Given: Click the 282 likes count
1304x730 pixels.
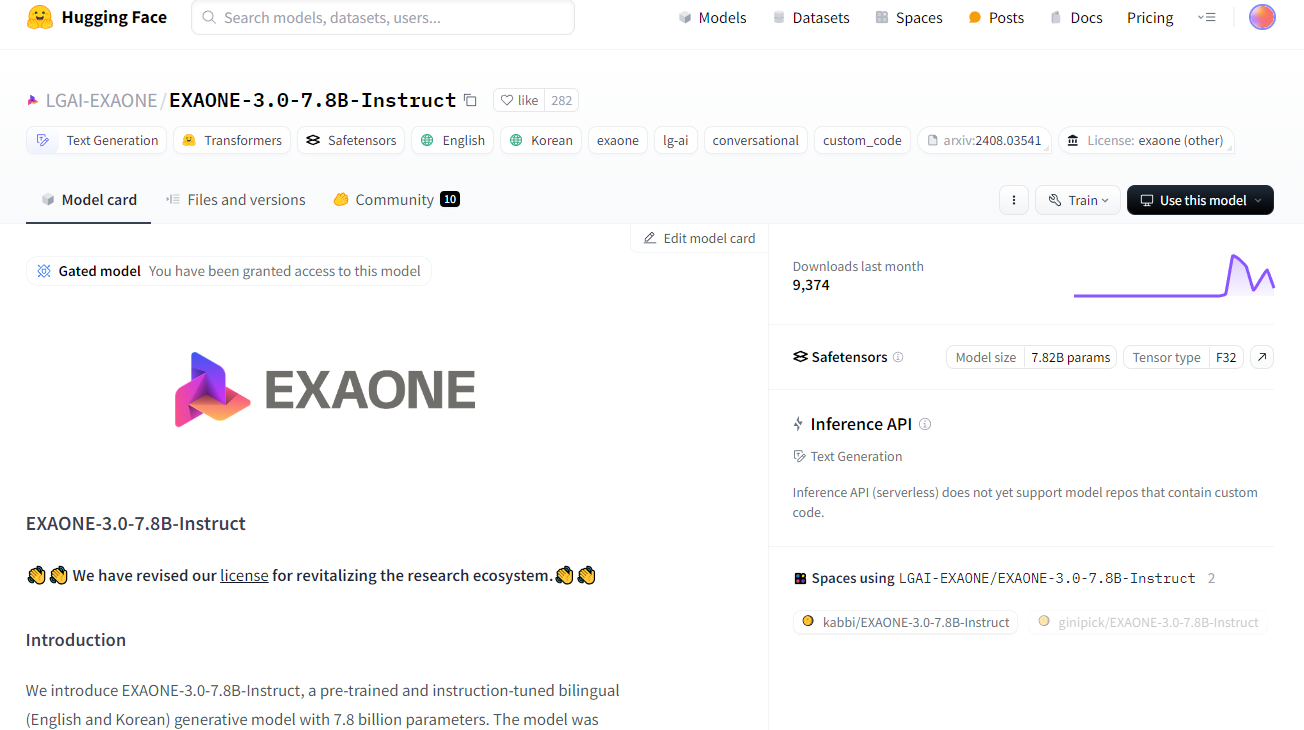Looking at the screenshot, I should tap(562, 100).
